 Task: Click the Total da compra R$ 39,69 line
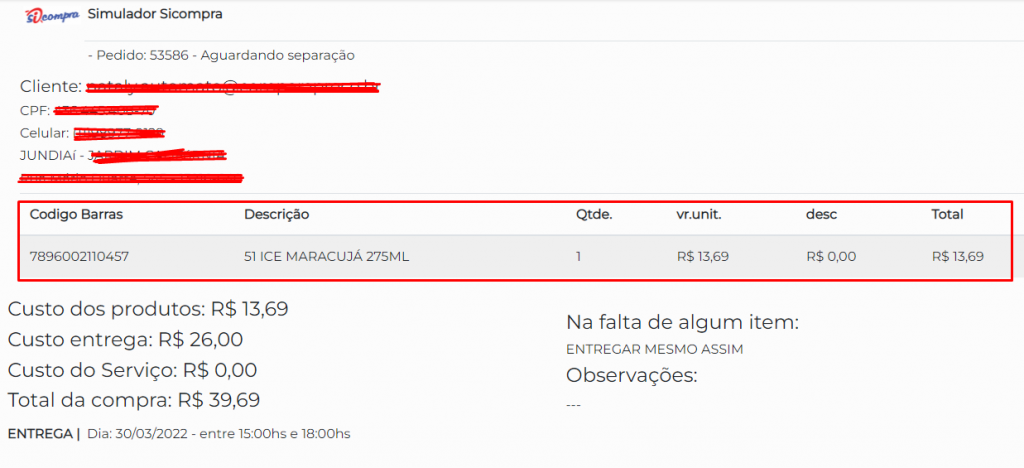[x=134, y=401]
